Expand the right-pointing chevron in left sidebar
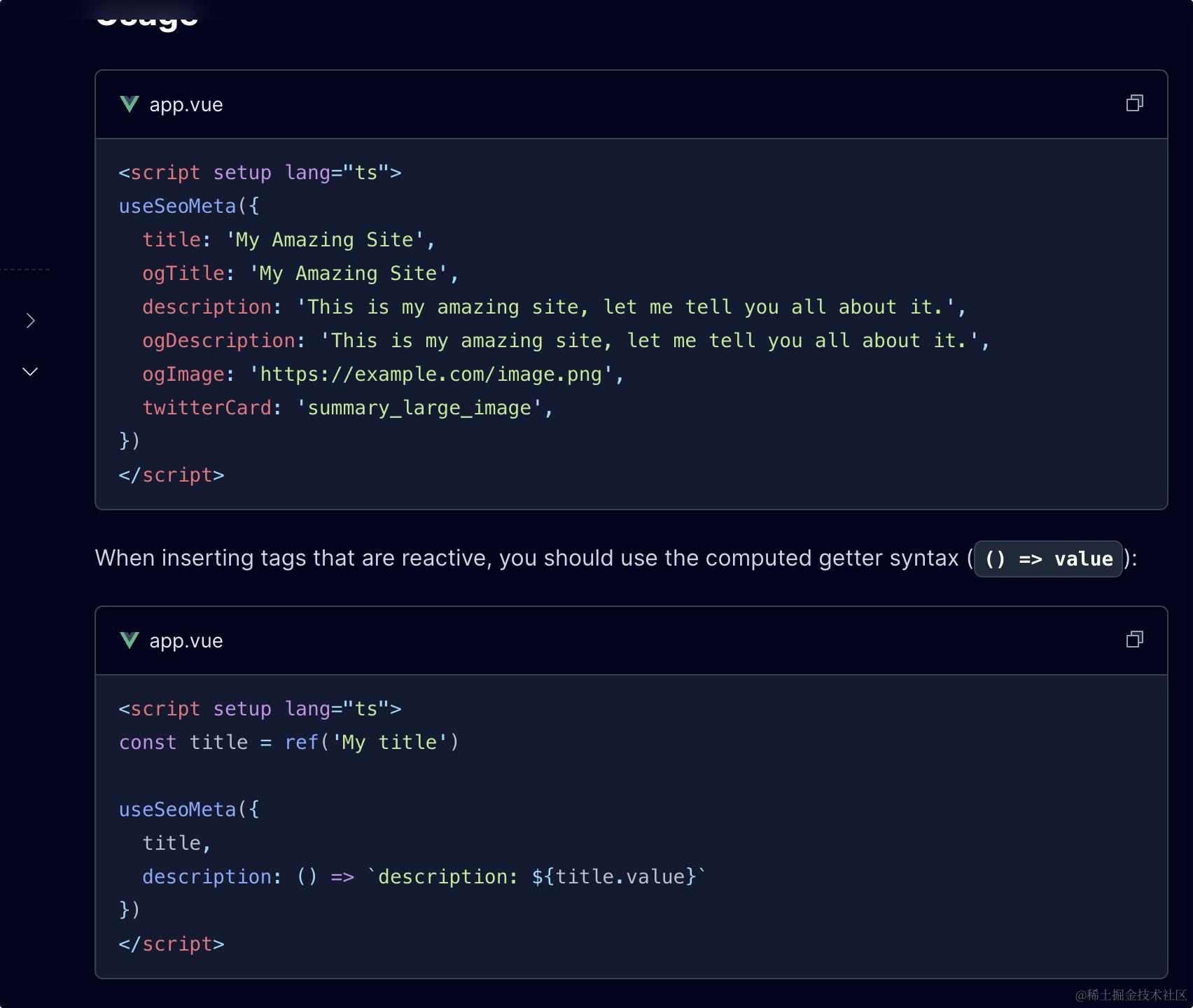The height and width of the screenshot is (1008, 1193). [30, 321]
